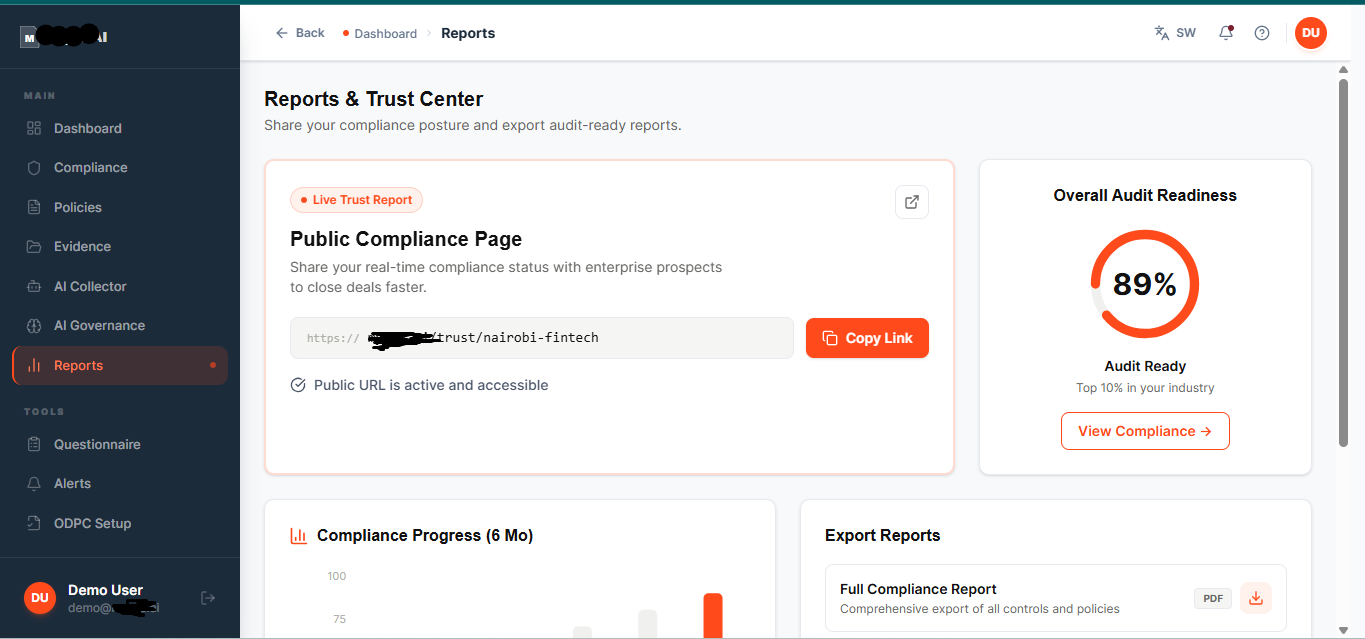The height and width of the screenshot is (639, 1365).
Task: Open the help question mark icon
Action: 1262,33
